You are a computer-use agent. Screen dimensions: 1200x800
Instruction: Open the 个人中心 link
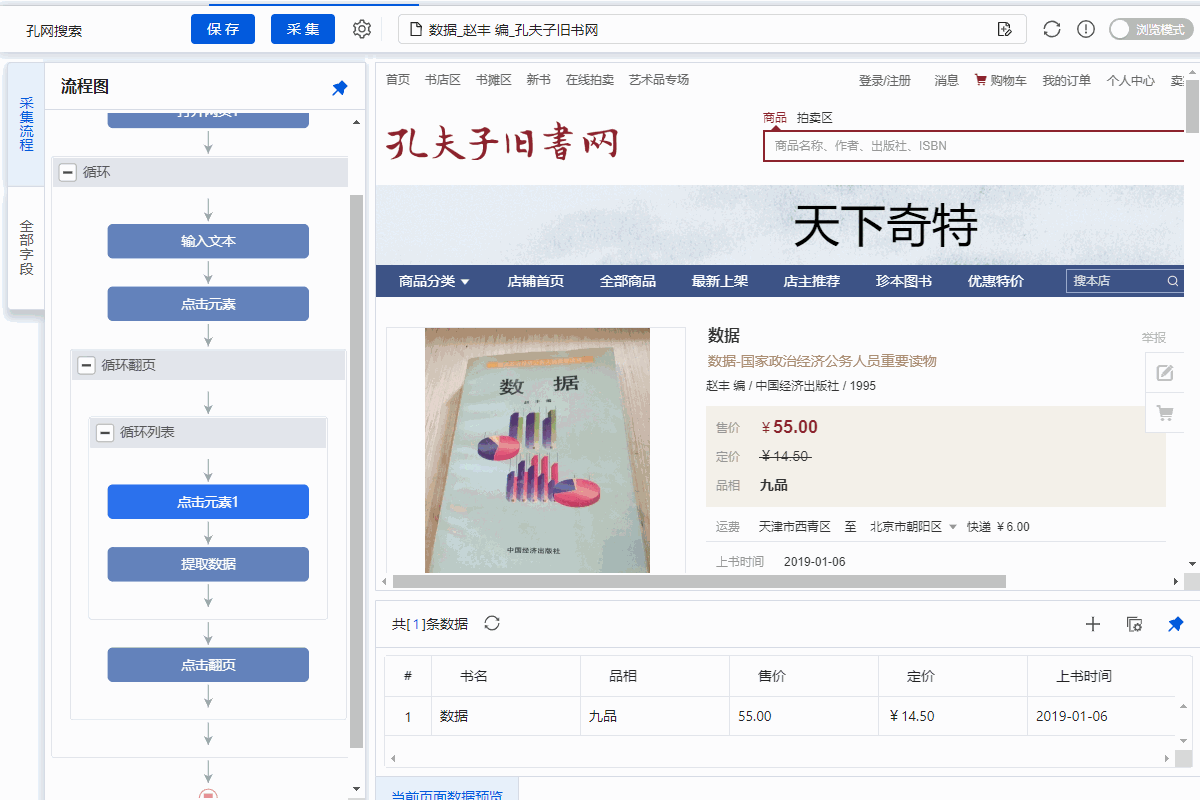coord(1131,81)
